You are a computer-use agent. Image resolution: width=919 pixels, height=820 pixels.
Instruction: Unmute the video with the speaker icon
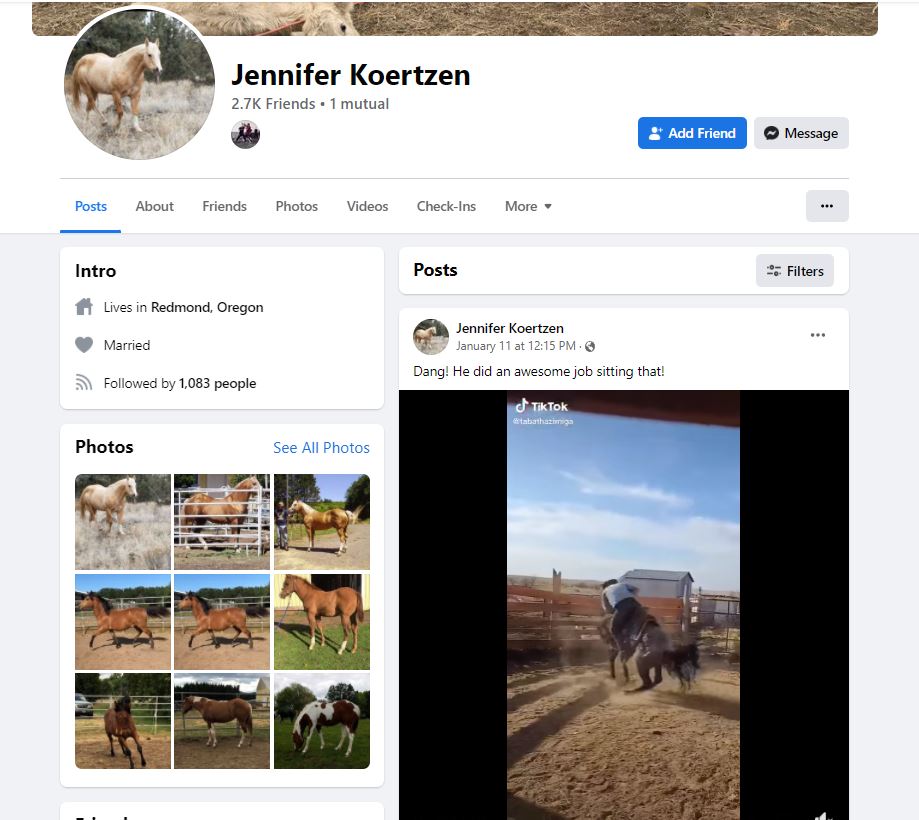824,815
